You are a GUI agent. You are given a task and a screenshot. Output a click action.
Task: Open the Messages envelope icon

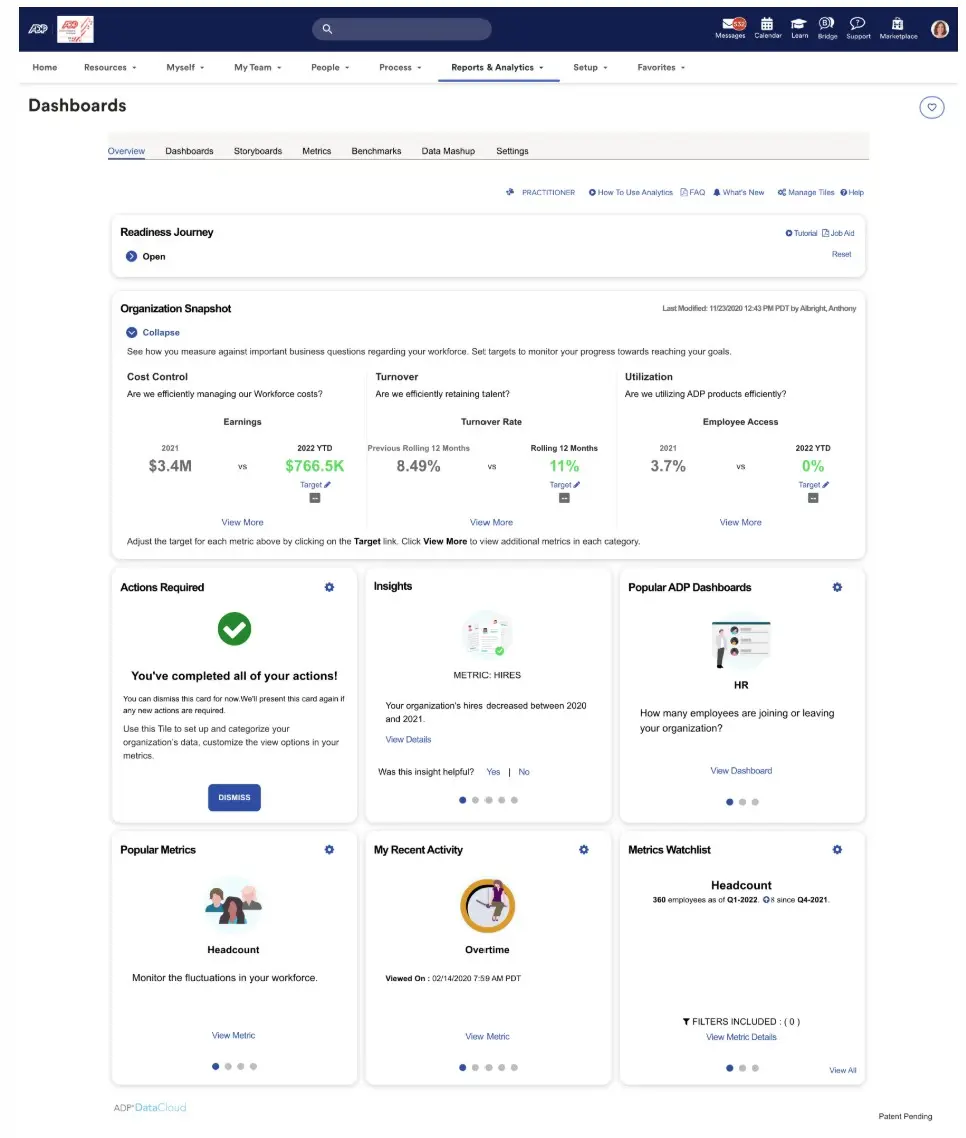click(x=730, y=25)
